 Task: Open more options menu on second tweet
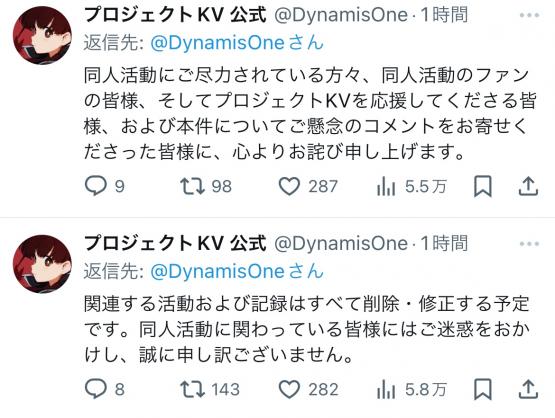(x=529, y=244)
